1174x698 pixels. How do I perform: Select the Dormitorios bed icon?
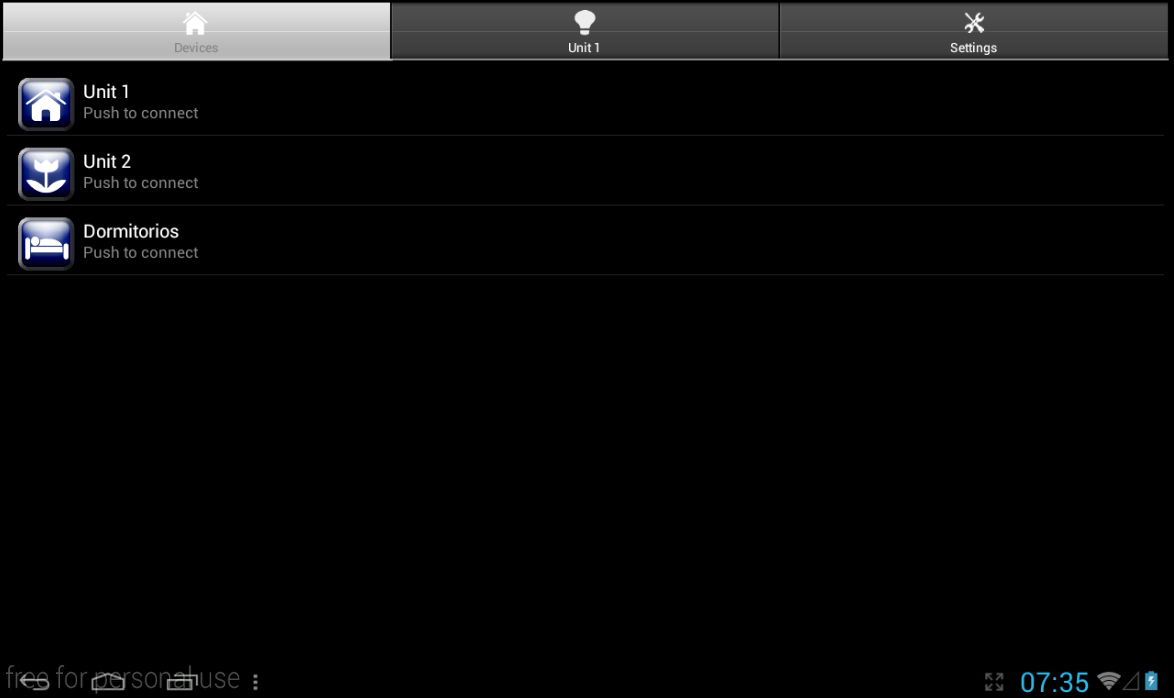(x=46, y=243)
